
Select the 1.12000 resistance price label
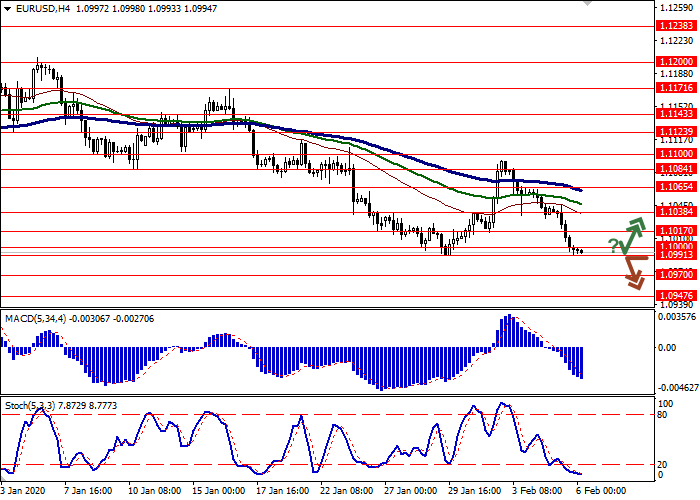[x=676, y=61]
